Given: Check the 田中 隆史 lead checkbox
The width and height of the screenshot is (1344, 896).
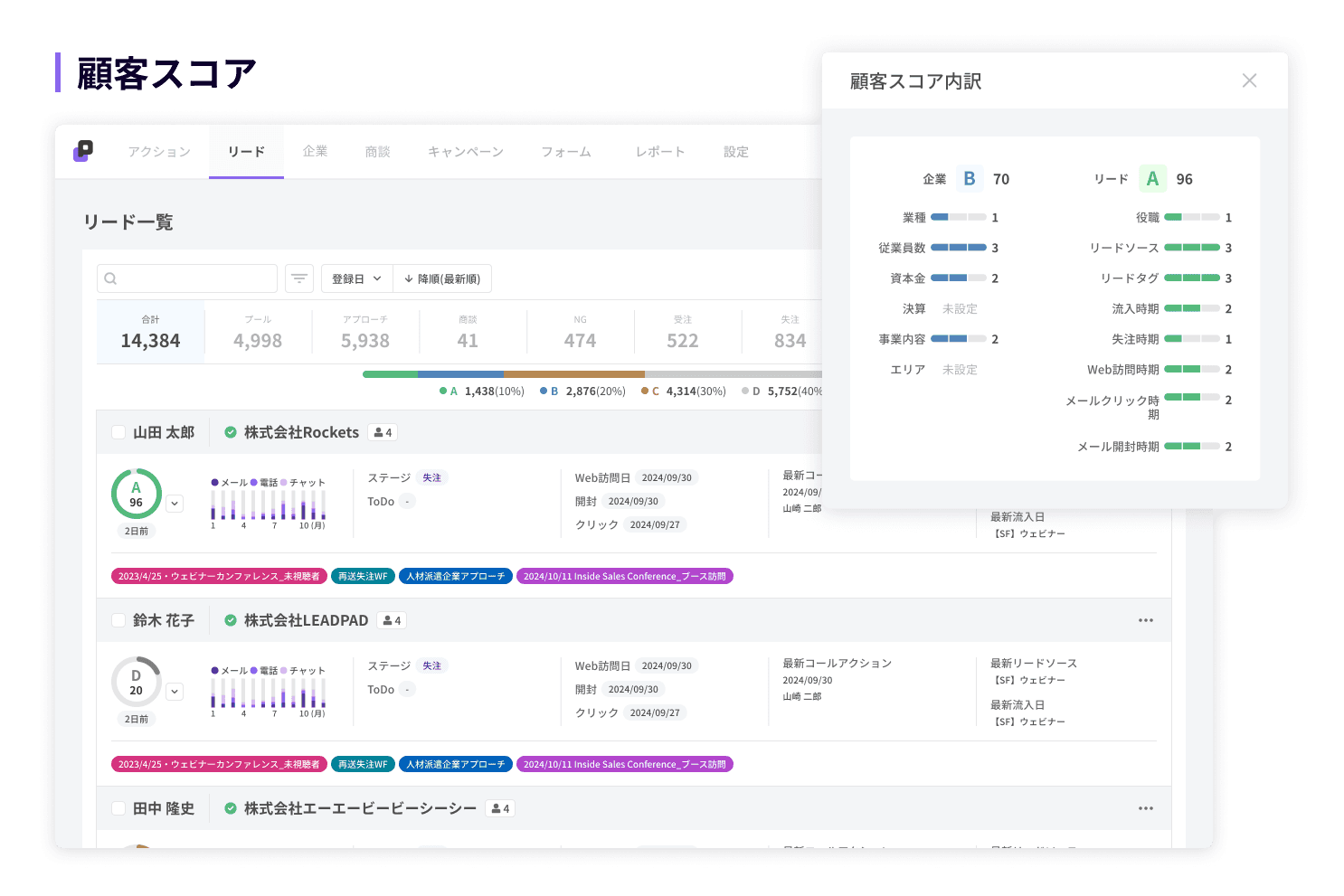Looking at the screenshot, I should point(118,808).
